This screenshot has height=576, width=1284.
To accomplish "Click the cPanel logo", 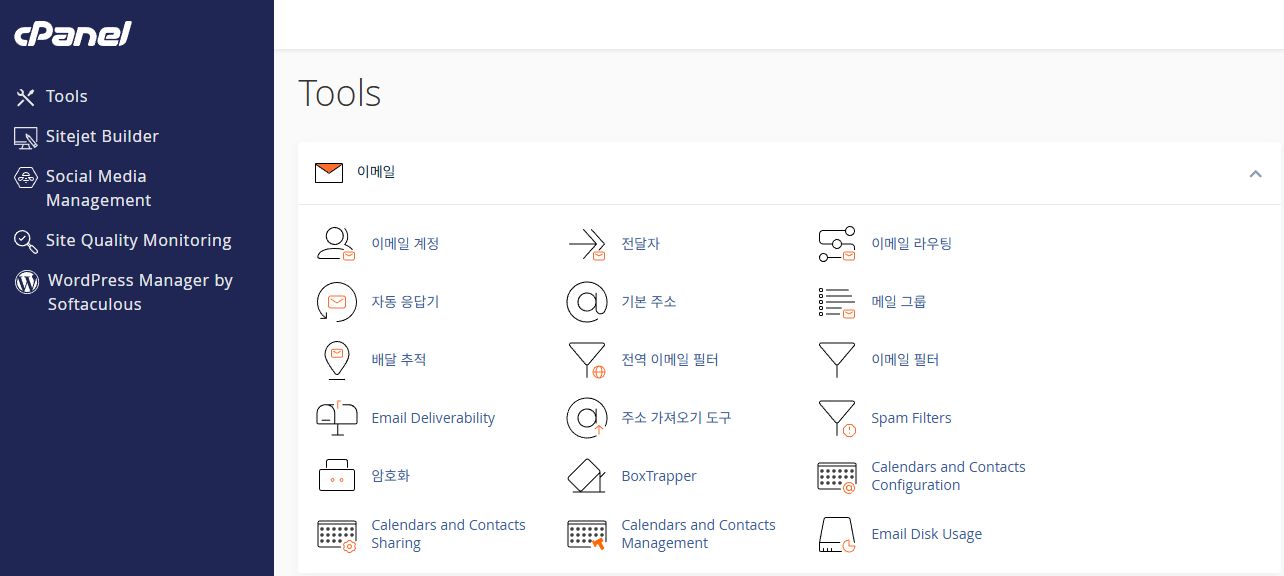I will coord(73,34).
